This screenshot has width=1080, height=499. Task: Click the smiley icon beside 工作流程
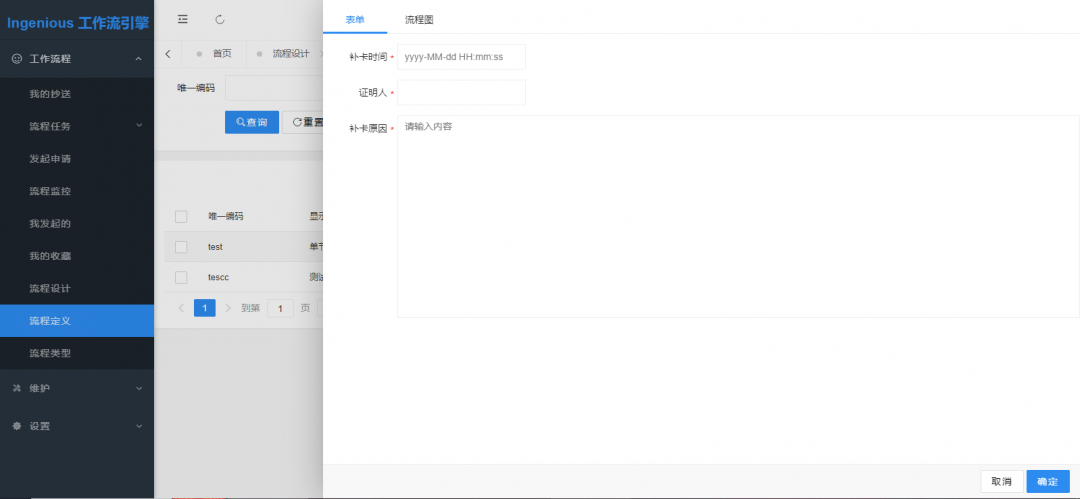point(17,59)
